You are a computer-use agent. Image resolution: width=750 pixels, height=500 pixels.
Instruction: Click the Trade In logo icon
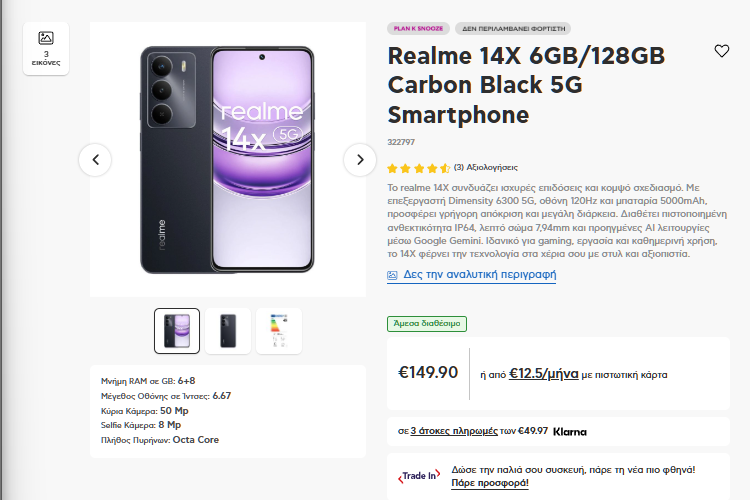coord(420,475)
